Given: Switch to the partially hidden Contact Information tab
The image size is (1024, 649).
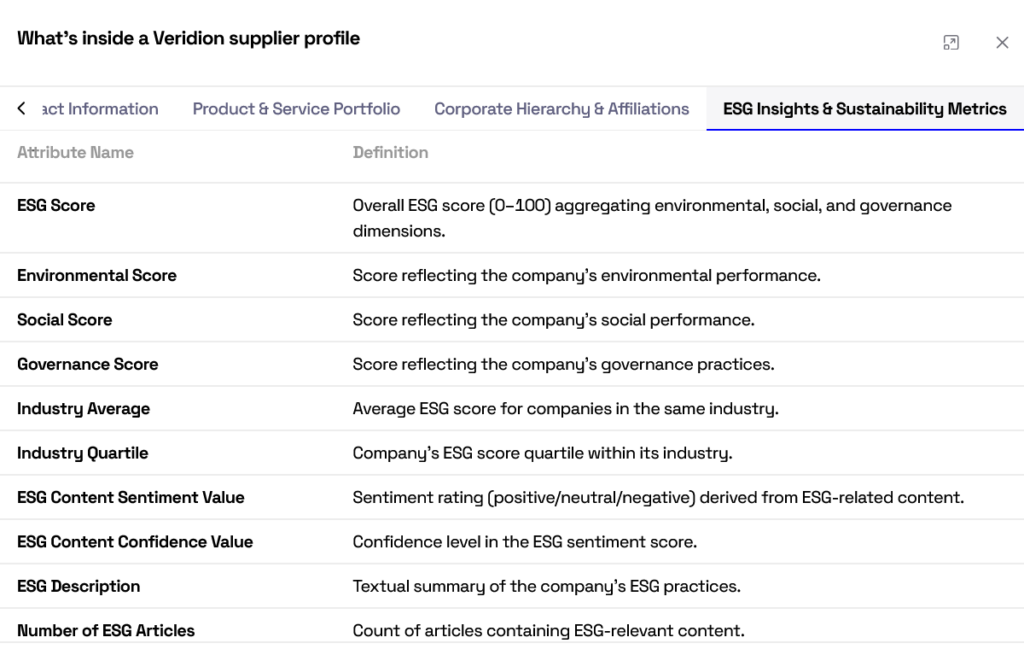Looking at the screenshot, I should coord(100,109).
